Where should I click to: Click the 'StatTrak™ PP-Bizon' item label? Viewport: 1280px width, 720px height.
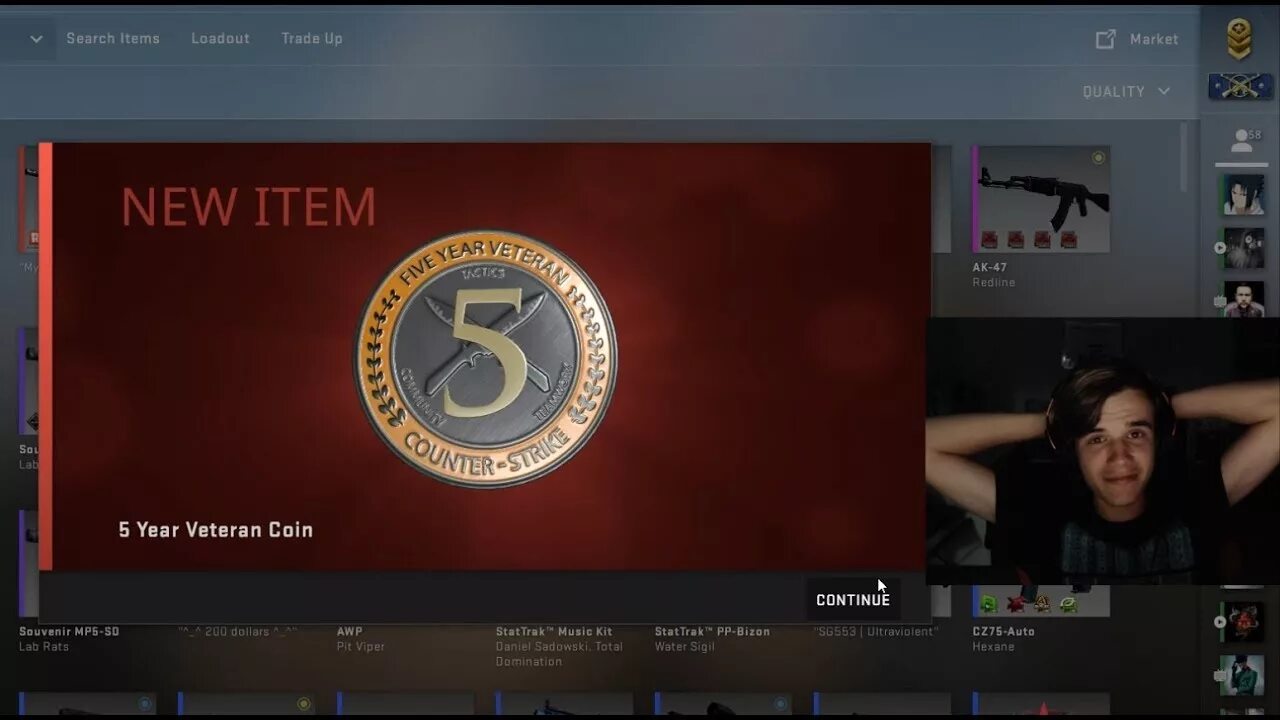click(x=712, y=632)
